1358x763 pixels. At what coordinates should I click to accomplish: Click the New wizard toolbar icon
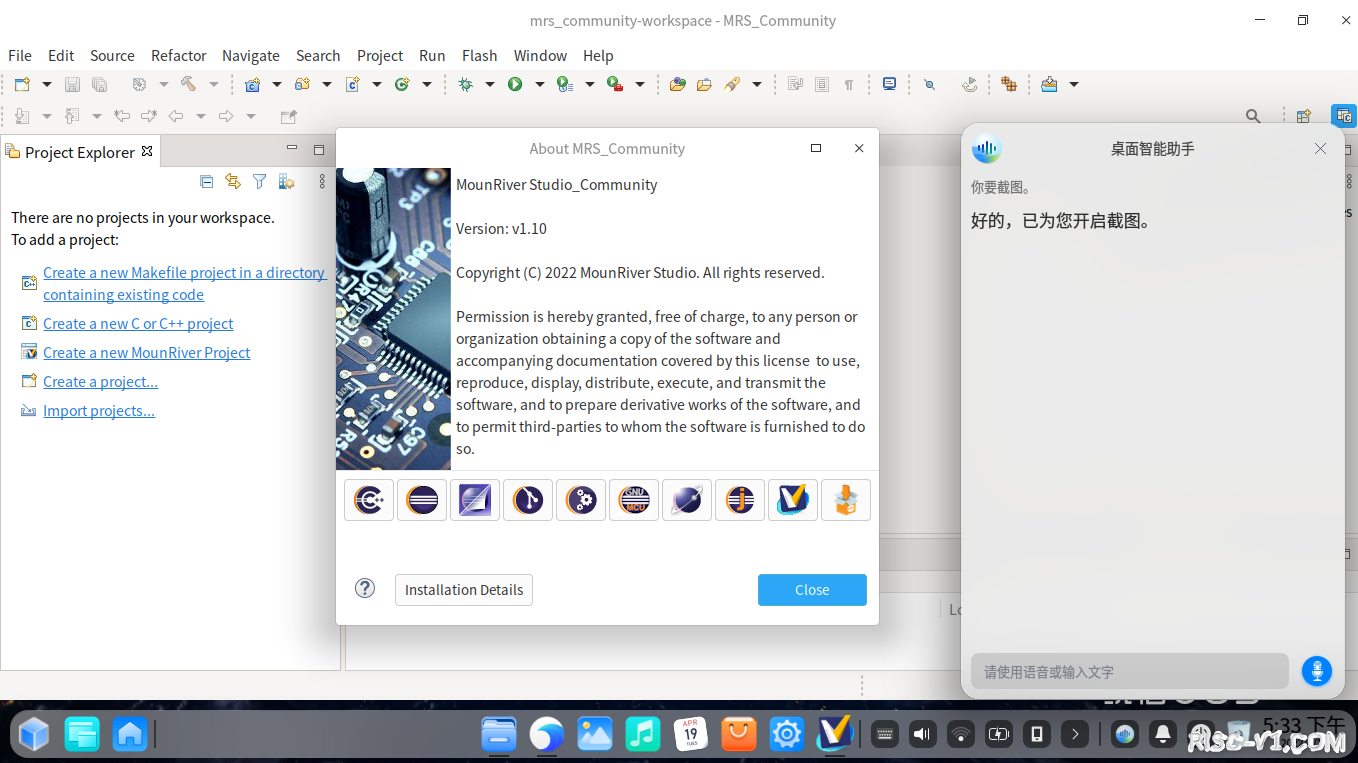coord(22,85)
